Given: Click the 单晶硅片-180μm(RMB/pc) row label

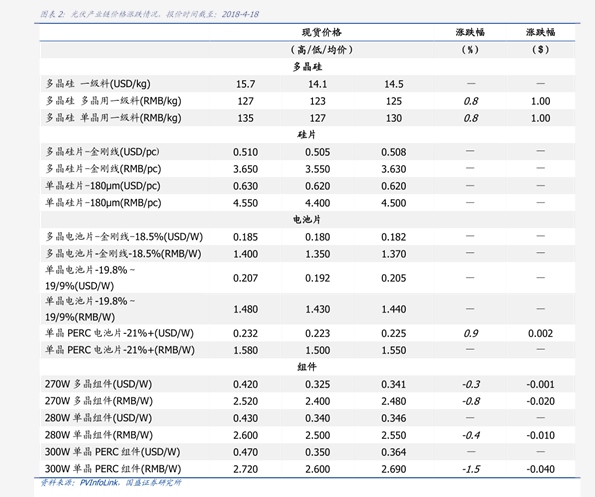Looking at the screenshot, I should pyautogui.click(x=103, y=203).
